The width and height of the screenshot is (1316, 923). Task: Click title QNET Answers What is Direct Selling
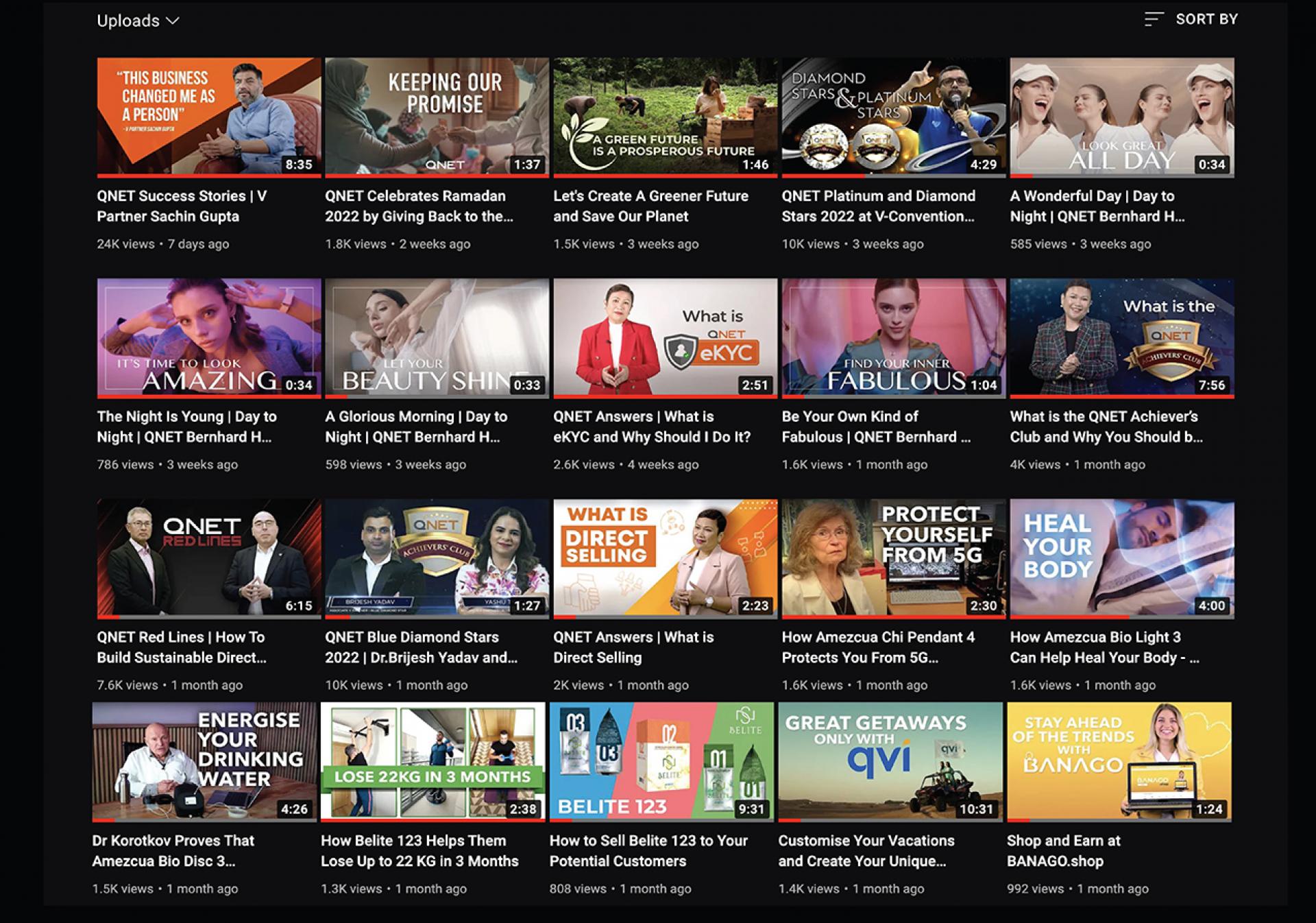tap(633, 647)
